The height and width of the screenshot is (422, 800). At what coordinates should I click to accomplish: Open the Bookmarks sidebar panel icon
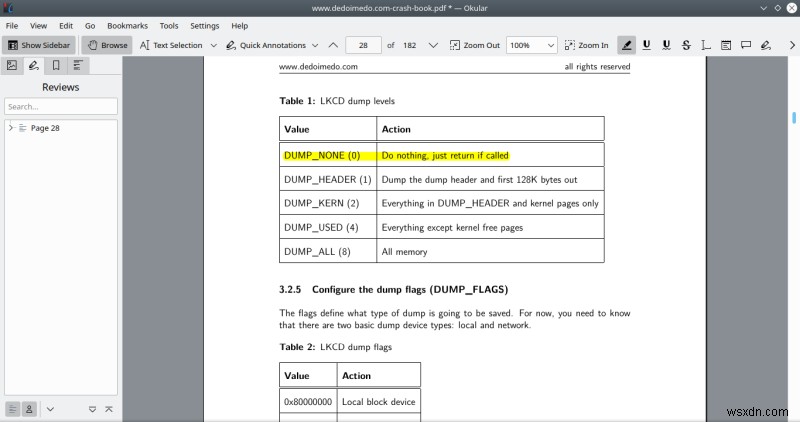55,66
